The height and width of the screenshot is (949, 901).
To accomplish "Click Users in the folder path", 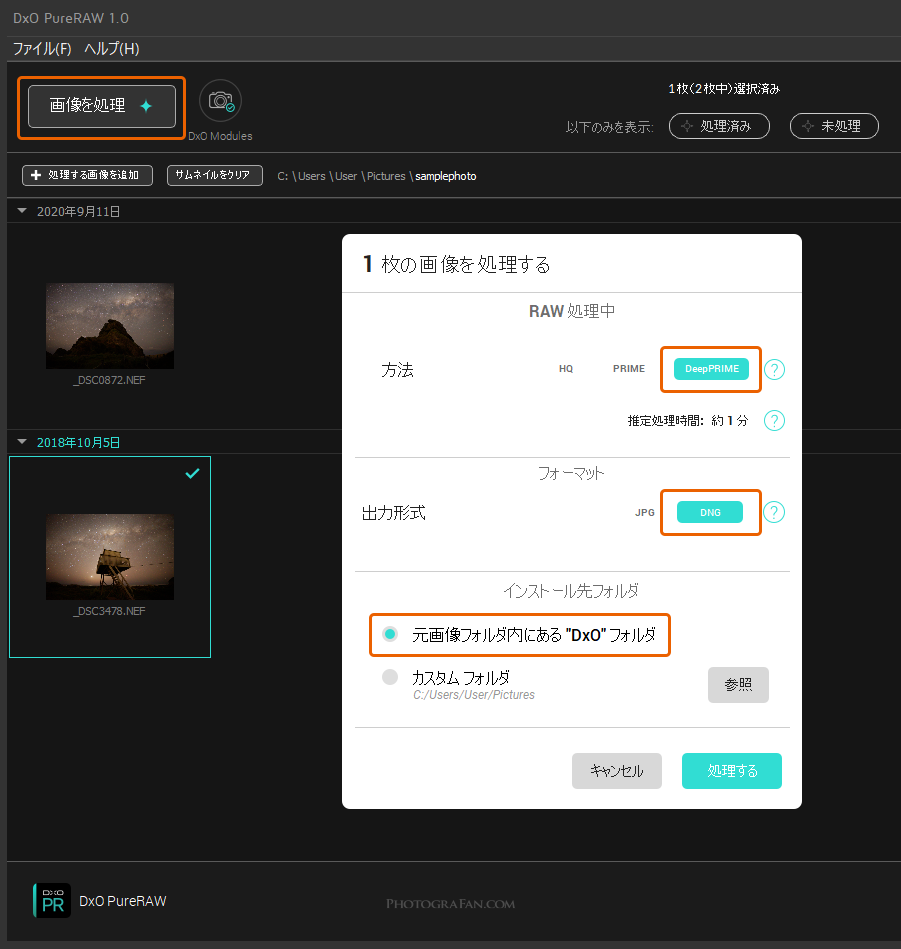I will (x=312, y=176).
